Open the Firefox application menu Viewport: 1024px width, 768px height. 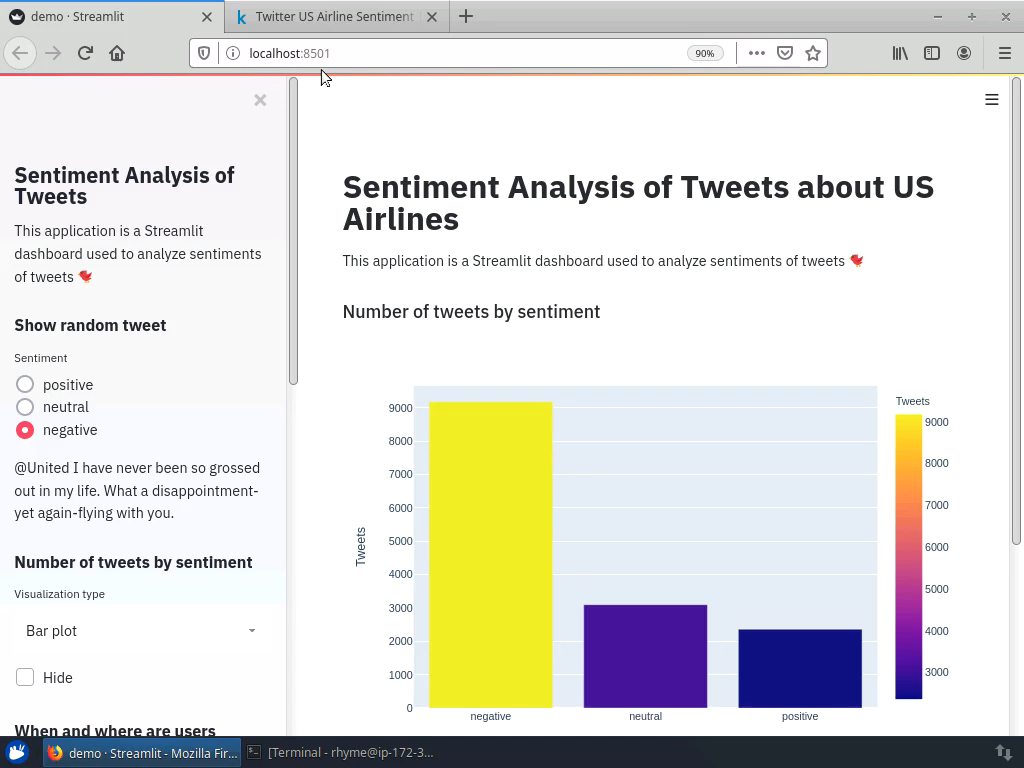1003,53
